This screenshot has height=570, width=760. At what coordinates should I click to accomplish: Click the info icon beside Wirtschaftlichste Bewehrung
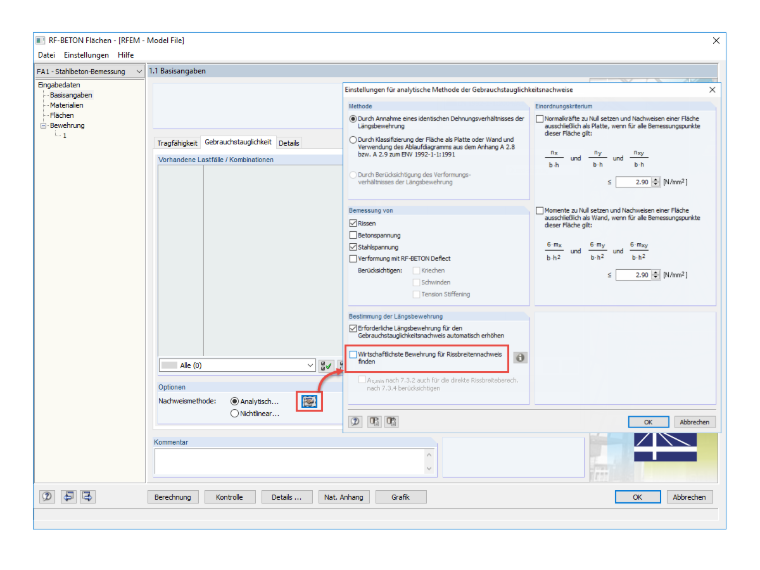click(520, 358)
